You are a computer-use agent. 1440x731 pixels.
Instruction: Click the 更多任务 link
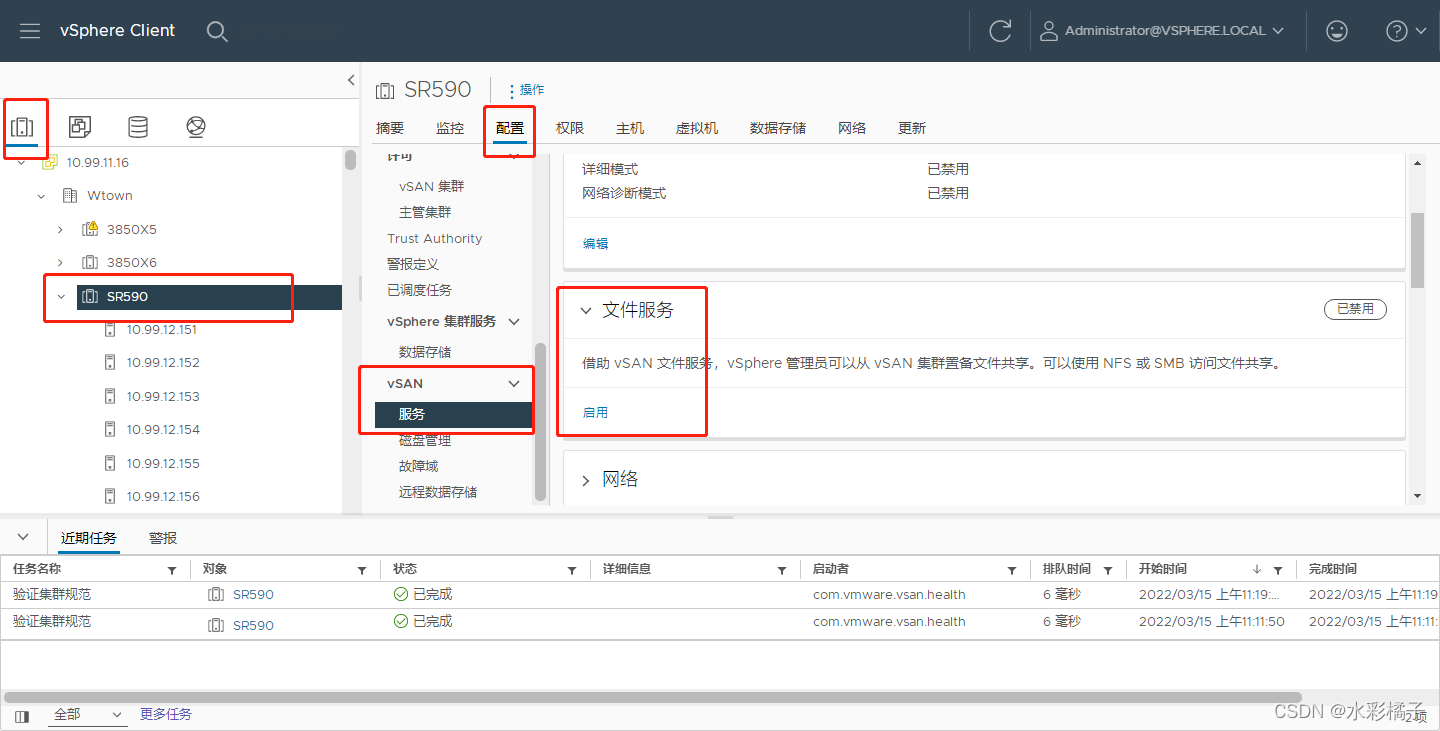[x=166, y=714]
